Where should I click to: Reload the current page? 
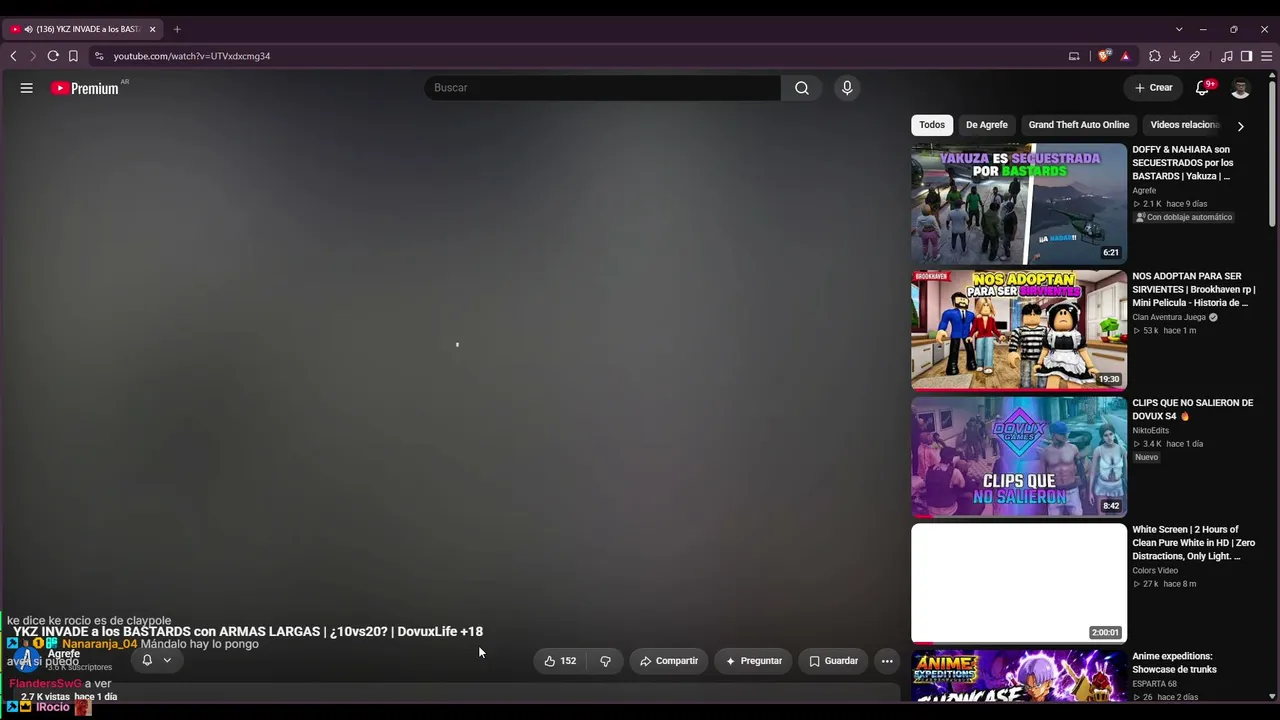[53, 56]
